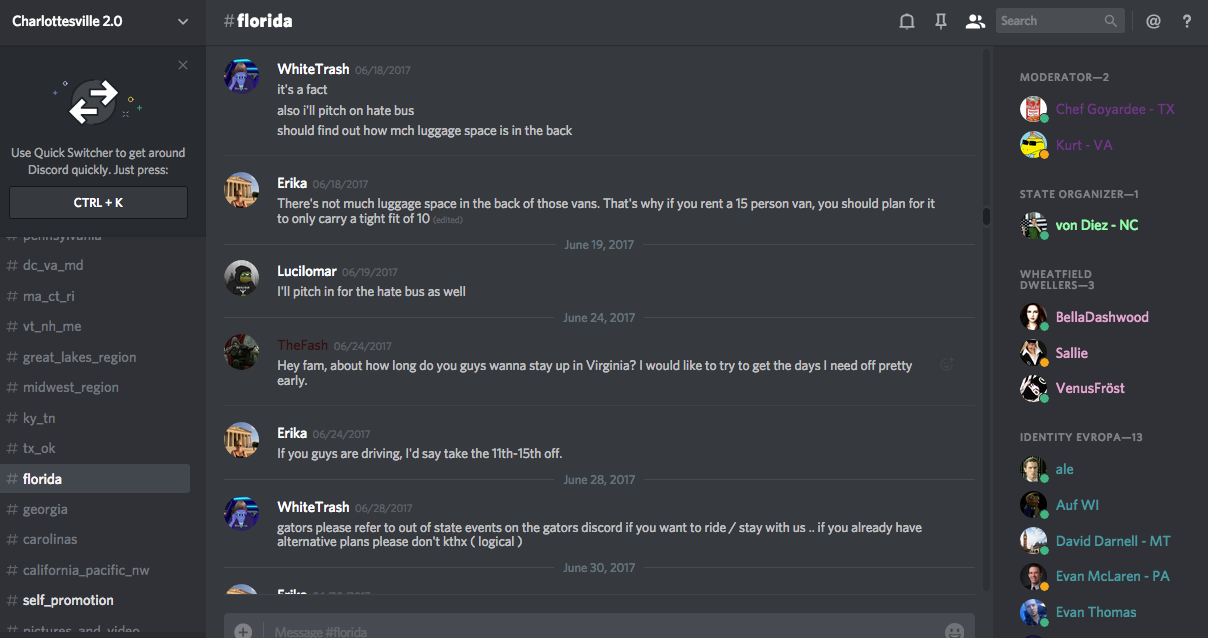
Task: Select the great_lakes_region channel
Action: point(79,357)
